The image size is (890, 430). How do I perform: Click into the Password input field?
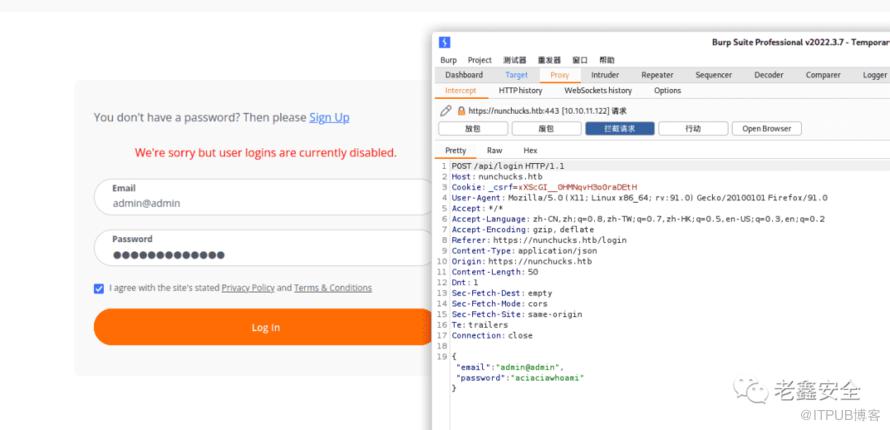tap(265, 254)
